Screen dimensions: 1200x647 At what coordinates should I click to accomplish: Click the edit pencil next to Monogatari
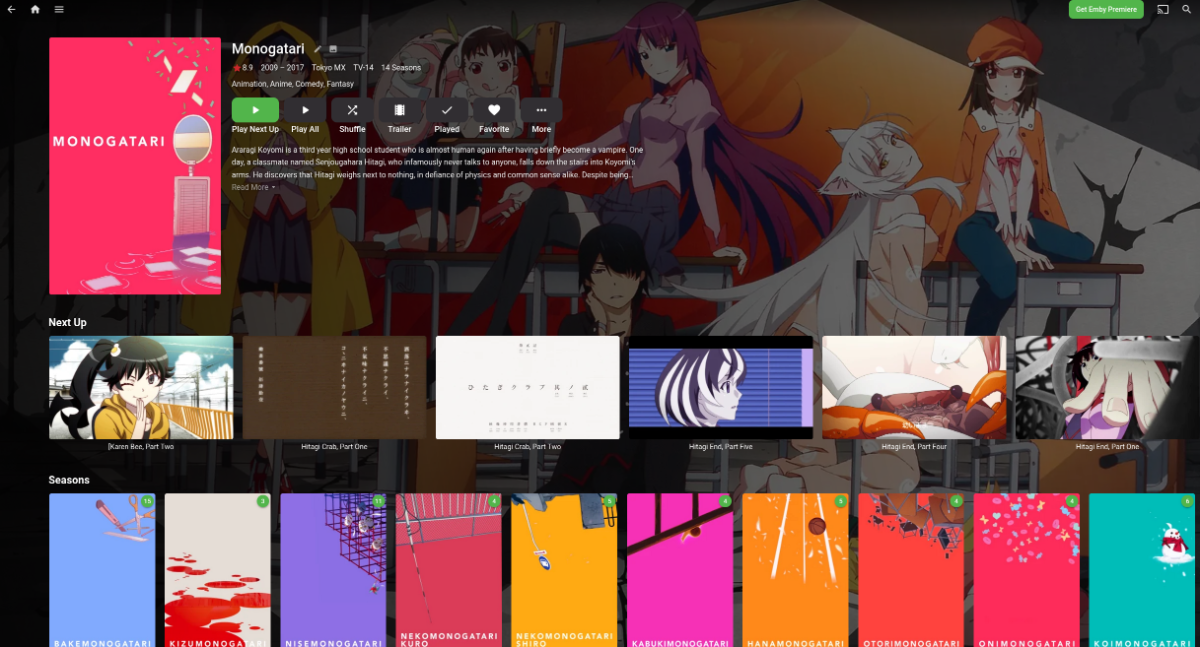(x=318, y=49)
